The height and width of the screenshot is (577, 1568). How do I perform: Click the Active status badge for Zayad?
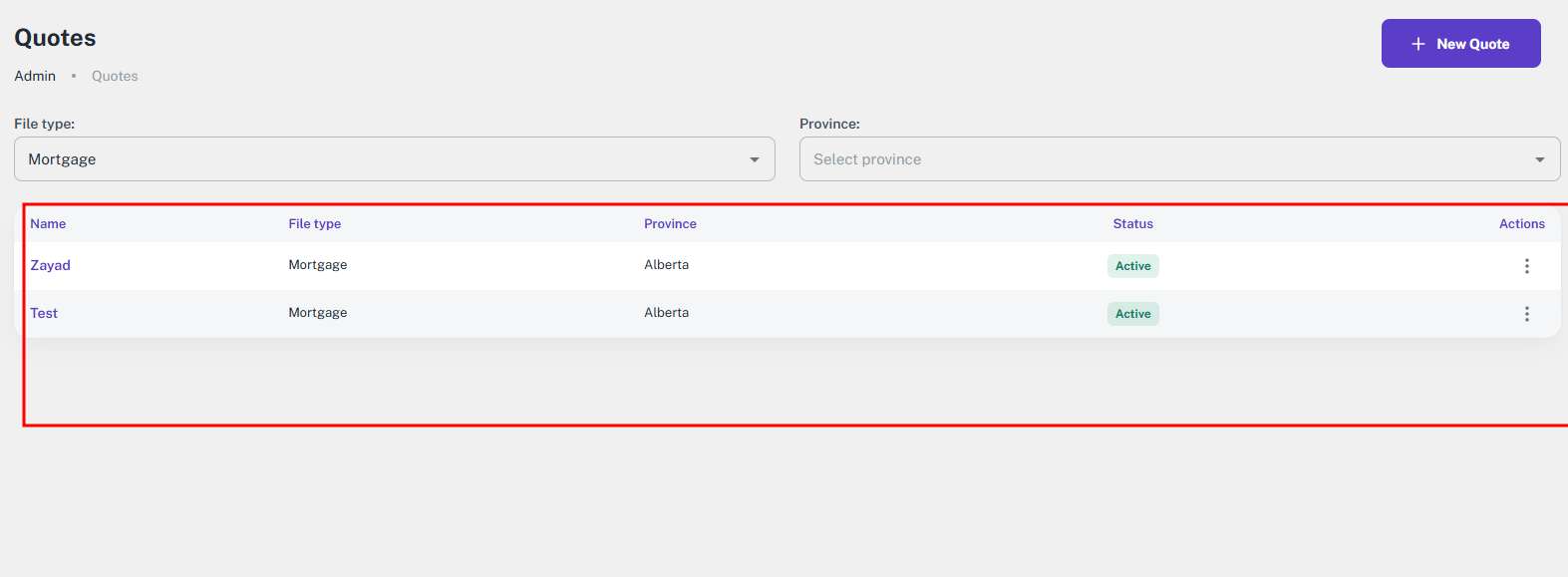1132,266
